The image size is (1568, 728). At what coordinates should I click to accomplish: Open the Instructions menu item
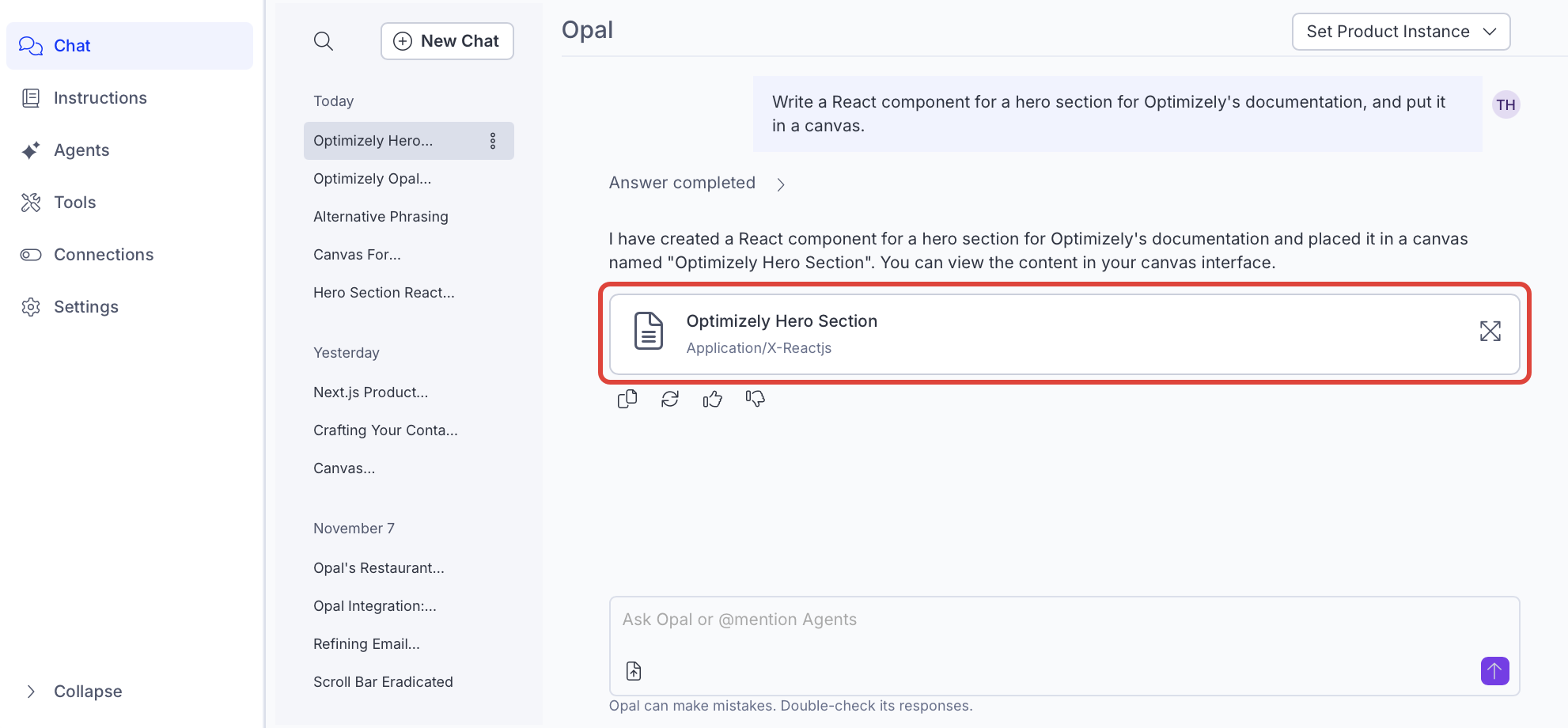coord(100,98)
